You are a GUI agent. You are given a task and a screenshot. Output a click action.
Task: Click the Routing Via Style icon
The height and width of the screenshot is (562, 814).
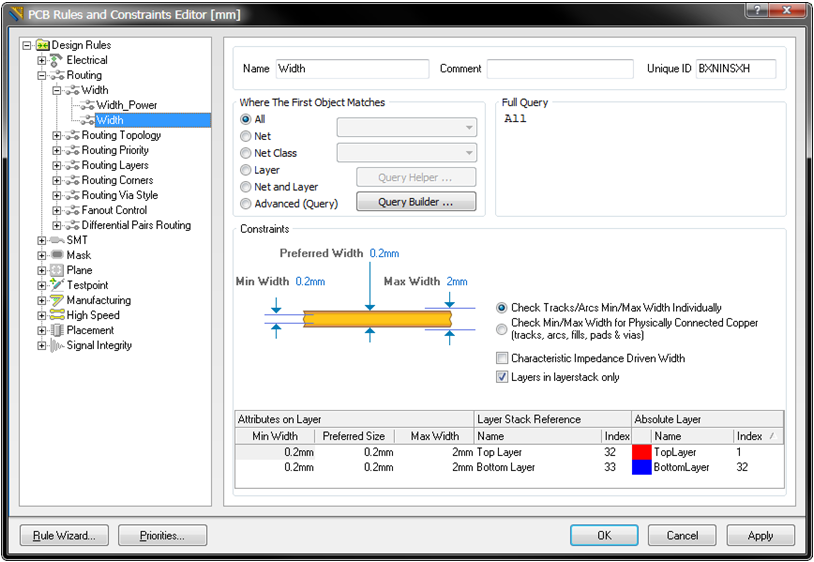pyautogui.click(x=72, y=196)
